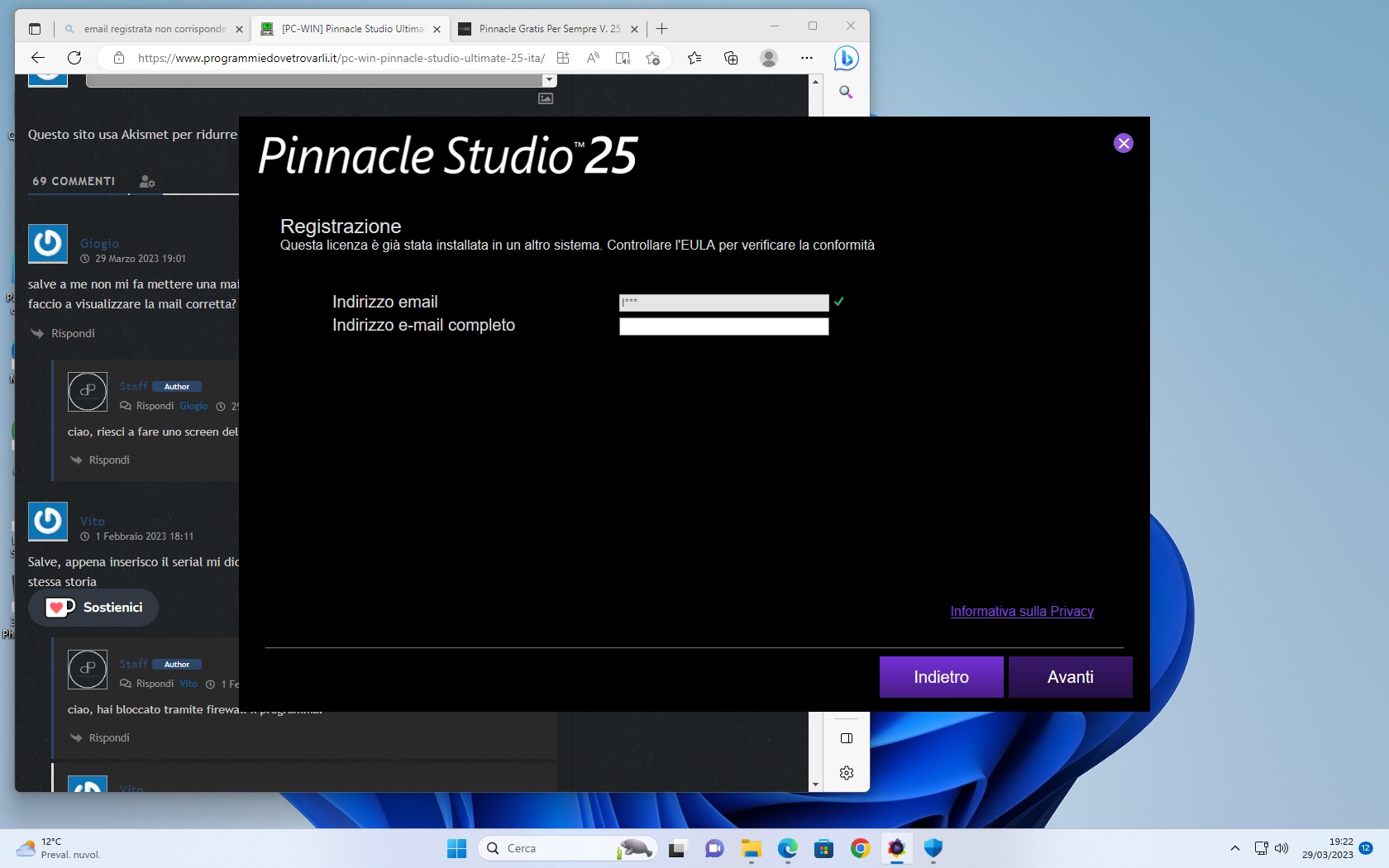Viewport: 1389px width, 868px height.
Task: Close the Pinnacle Gratis Per Sempre tab
Action: pyautogui.click(x=634, y=29)
